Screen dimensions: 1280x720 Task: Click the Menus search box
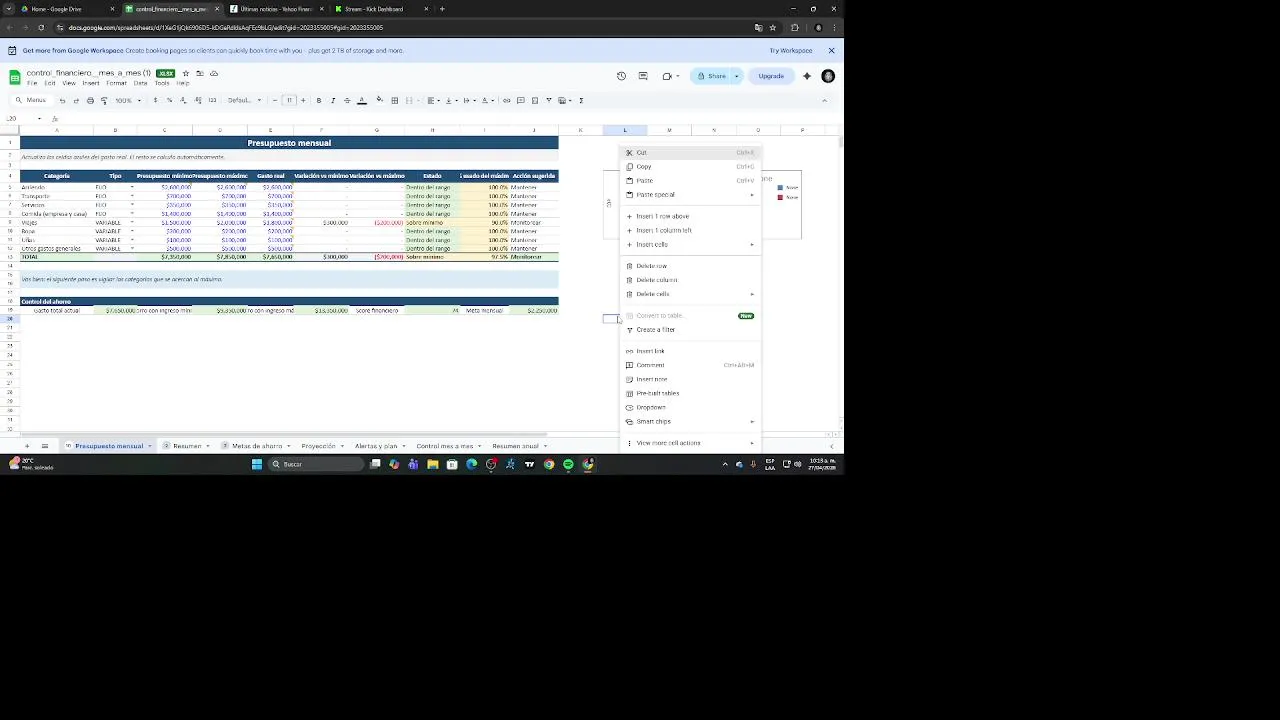click(x=31, y=100)
